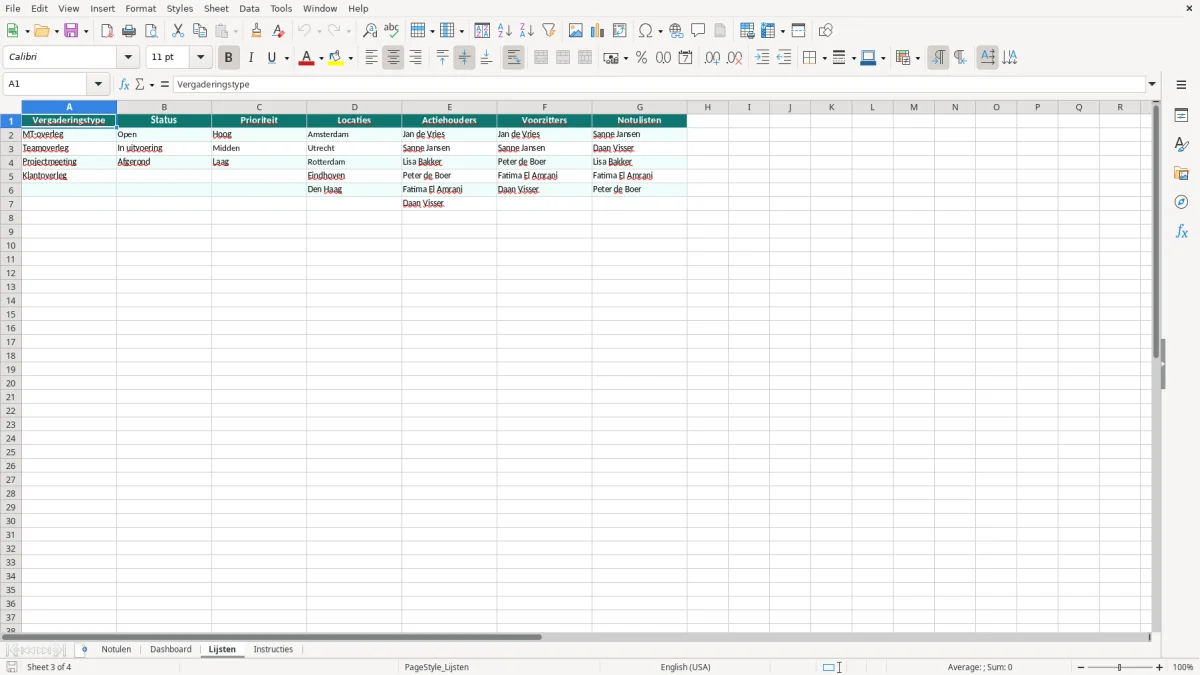Image resolution: width=1200 pixels, height=675 pixels.
Task: Toggle Italic formatting
Action: (251, 58)
